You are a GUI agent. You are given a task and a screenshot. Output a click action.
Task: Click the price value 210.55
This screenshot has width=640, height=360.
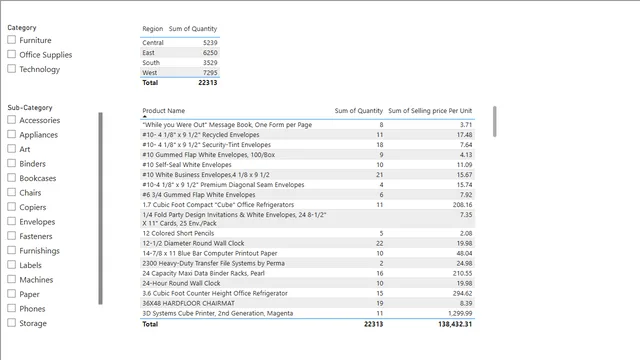point(462,273)
